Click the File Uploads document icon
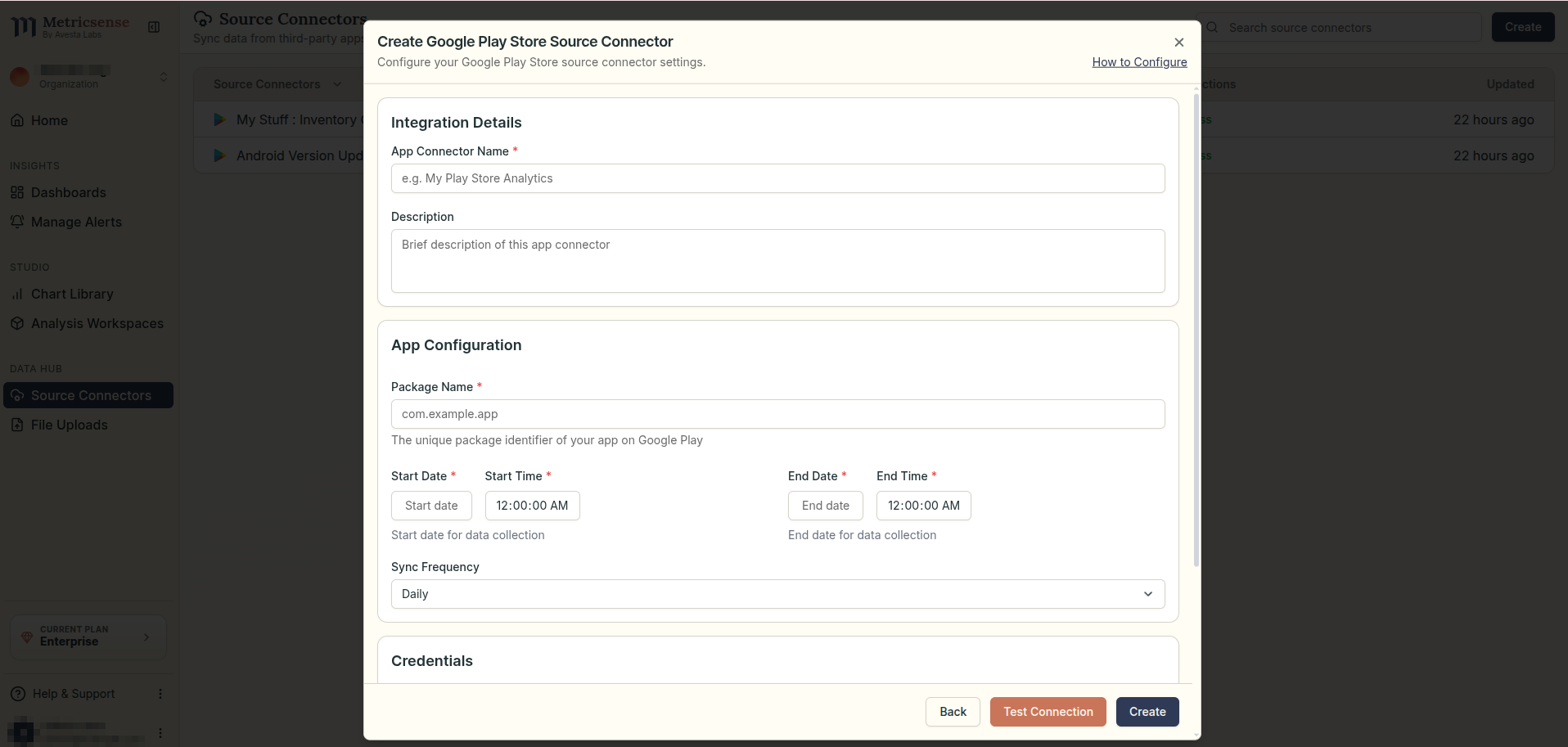This screenshot has height=747, width=1568. pos(17,425)
